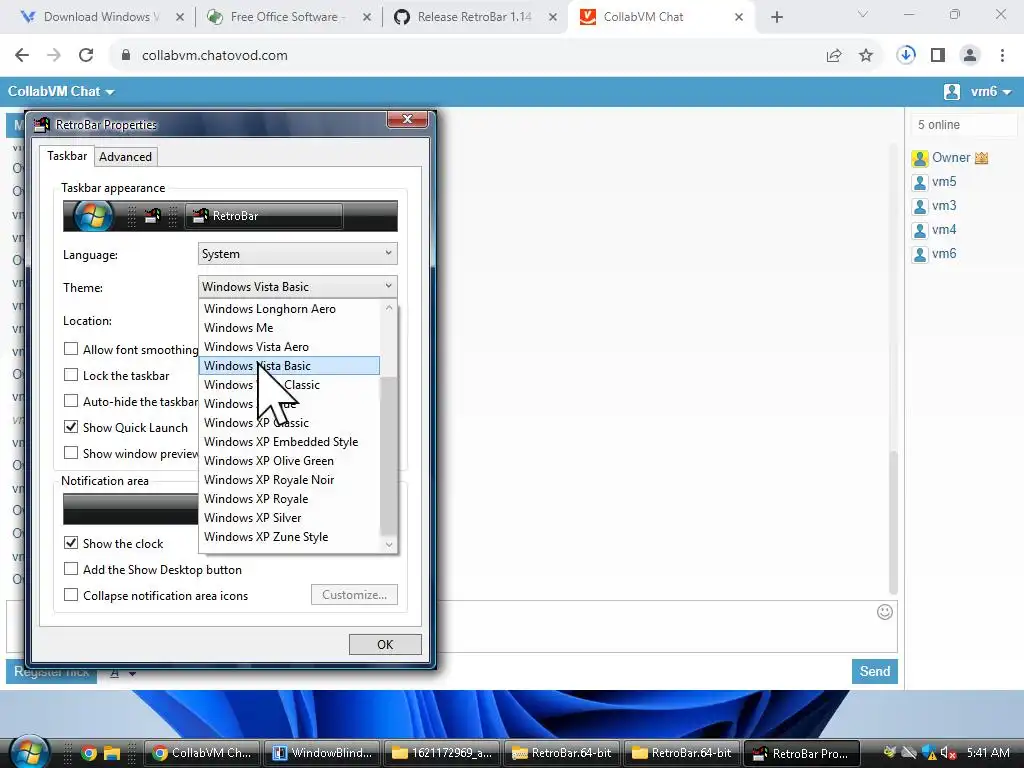Go back using browser back arrow
The height and width of the screenshot is (768, 1024).
[22, 56]
